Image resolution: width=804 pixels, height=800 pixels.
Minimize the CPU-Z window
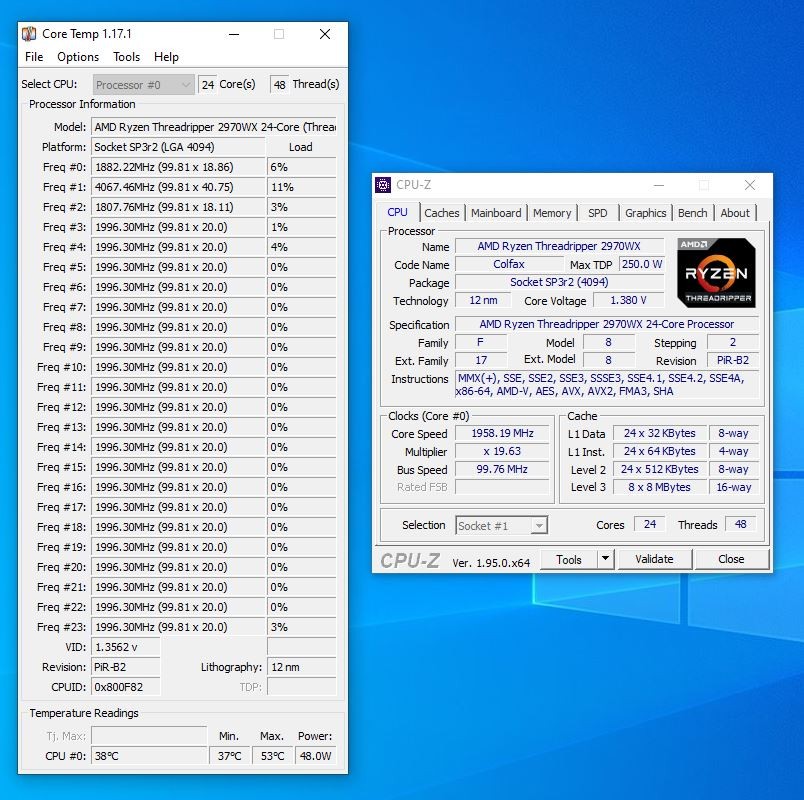click(x=658, y=185)
